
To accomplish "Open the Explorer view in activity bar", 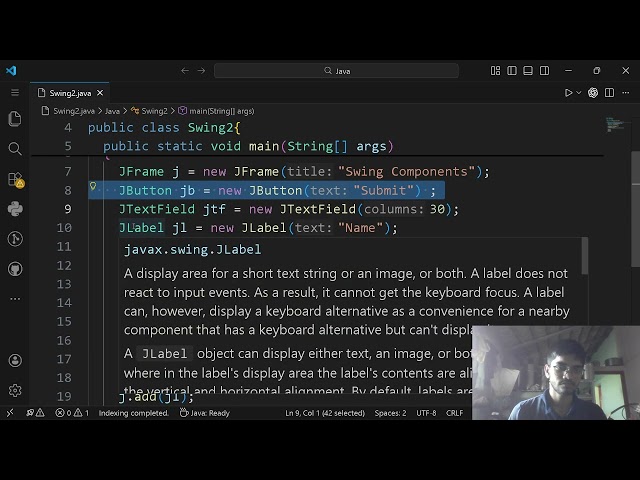I will [x=15, y=119].
